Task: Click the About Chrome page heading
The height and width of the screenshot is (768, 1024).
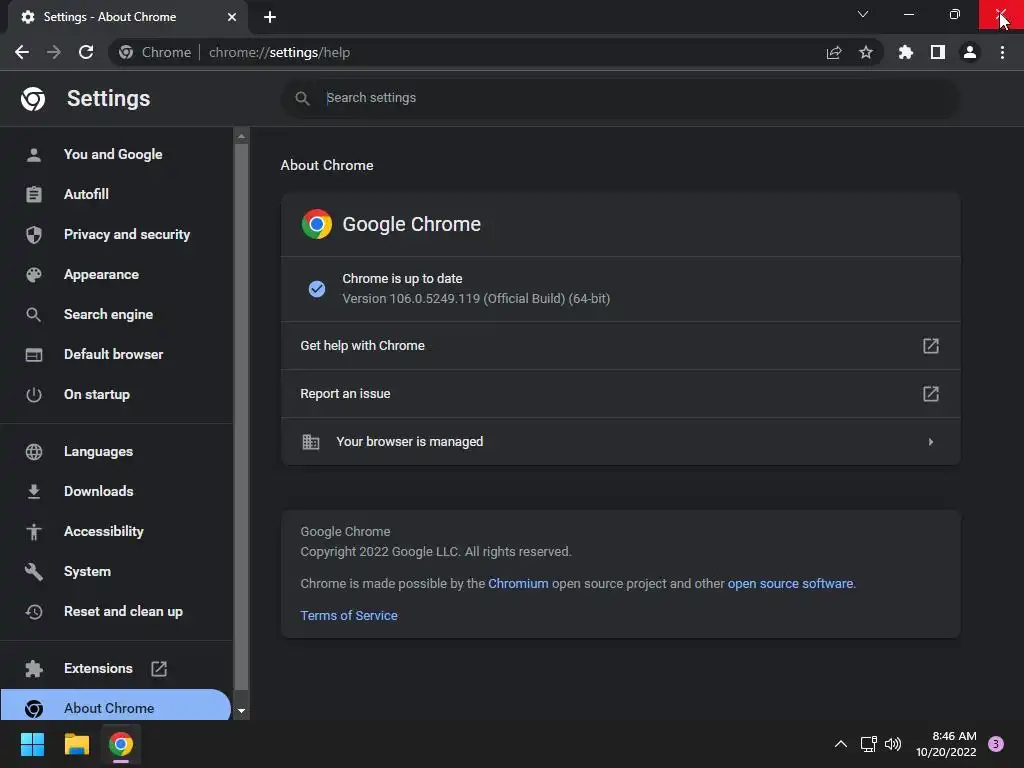Action: (327, 165)
